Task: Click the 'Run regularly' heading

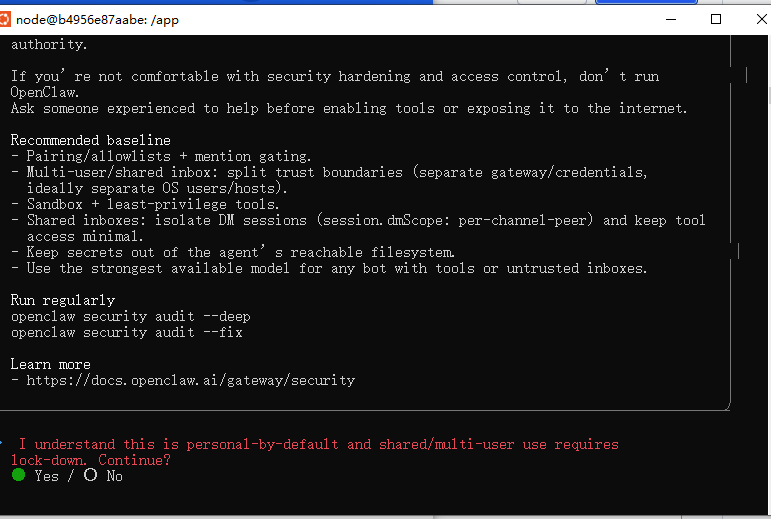Action: point(63,300)
